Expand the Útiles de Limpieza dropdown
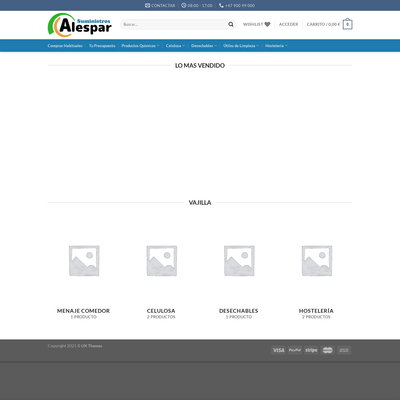Screen dimensions: 400x400 tap(241, 46)
